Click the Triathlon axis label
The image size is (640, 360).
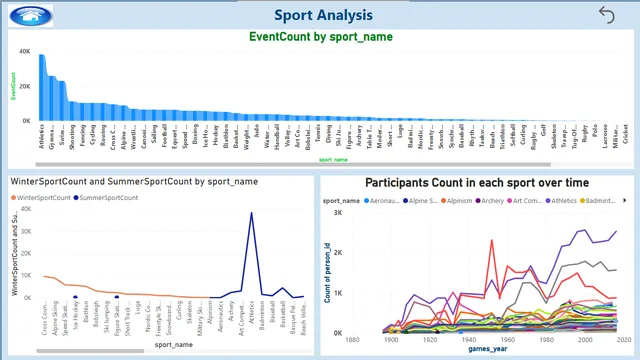[502, 137]
